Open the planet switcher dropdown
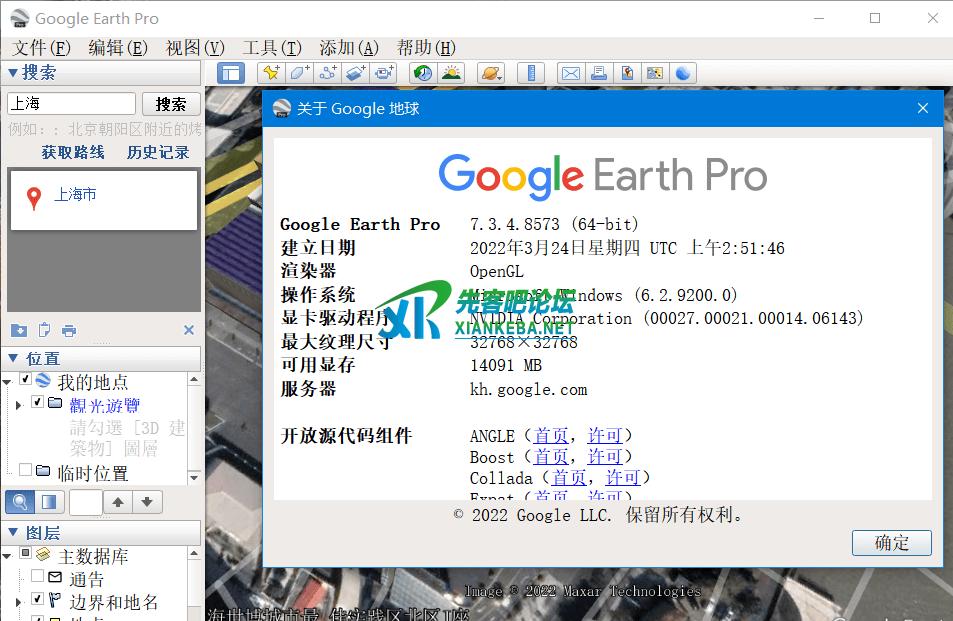The width and height of the screenshot is (953, 621). point(491,73)
